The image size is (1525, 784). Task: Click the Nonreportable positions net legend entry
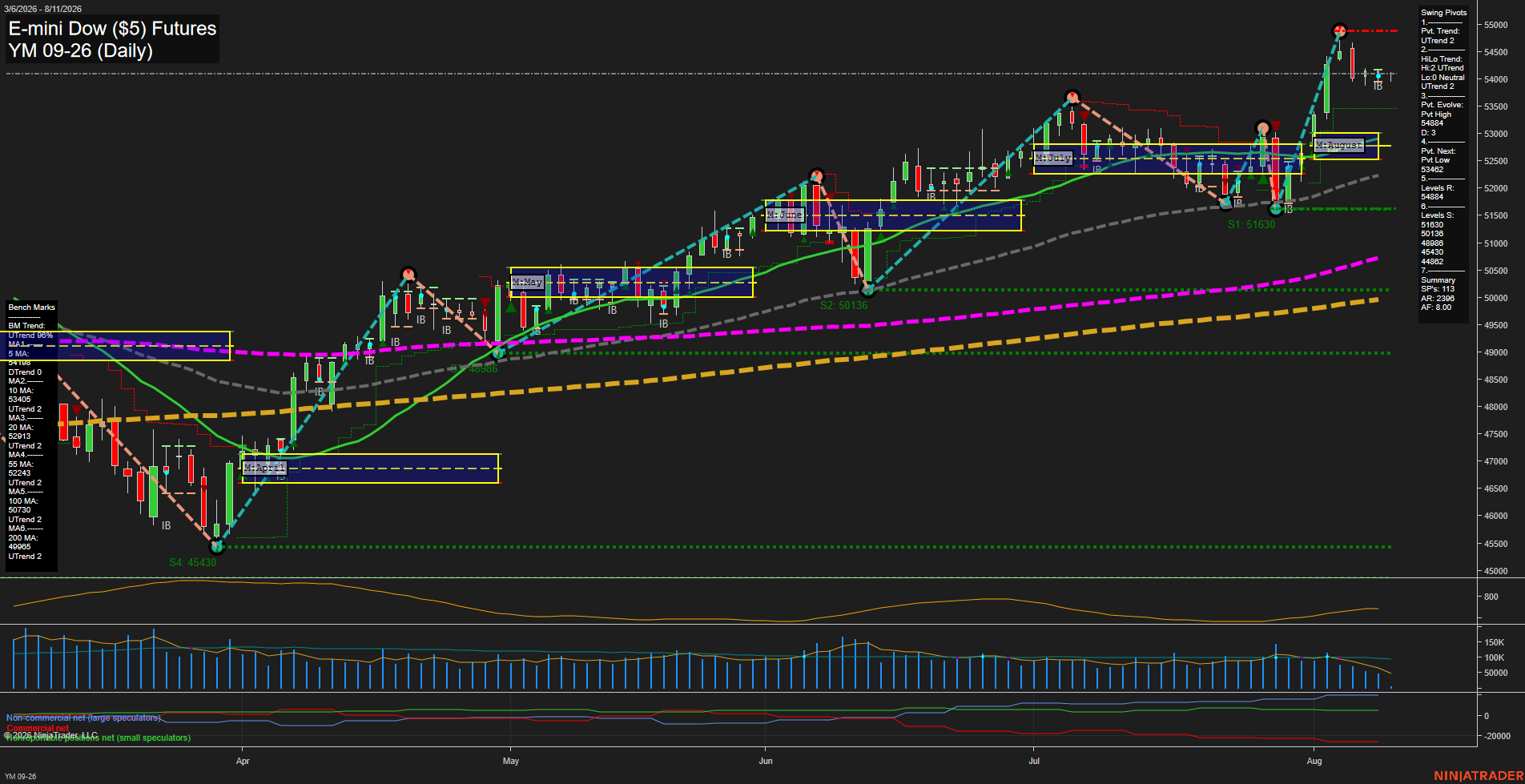99,738
